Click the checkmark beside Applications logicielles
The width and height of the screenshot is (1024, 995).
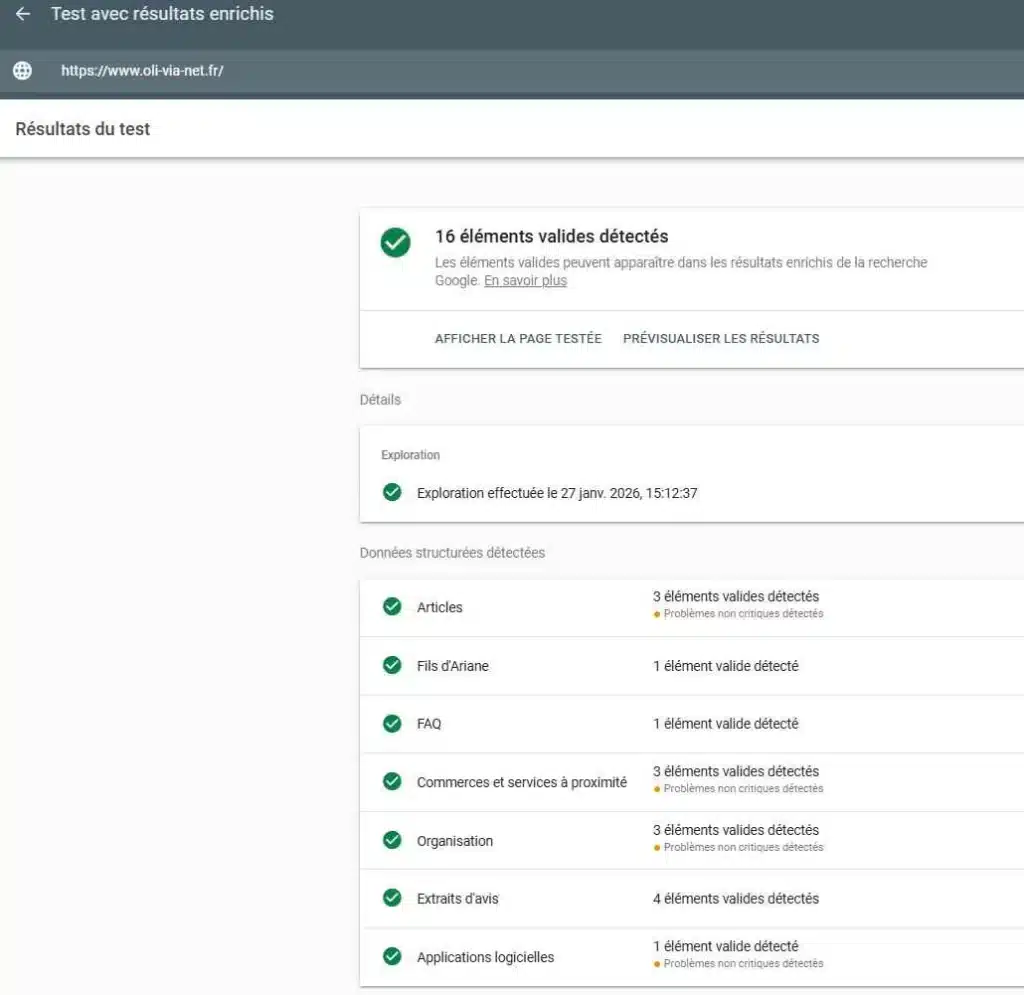(391, 955)
